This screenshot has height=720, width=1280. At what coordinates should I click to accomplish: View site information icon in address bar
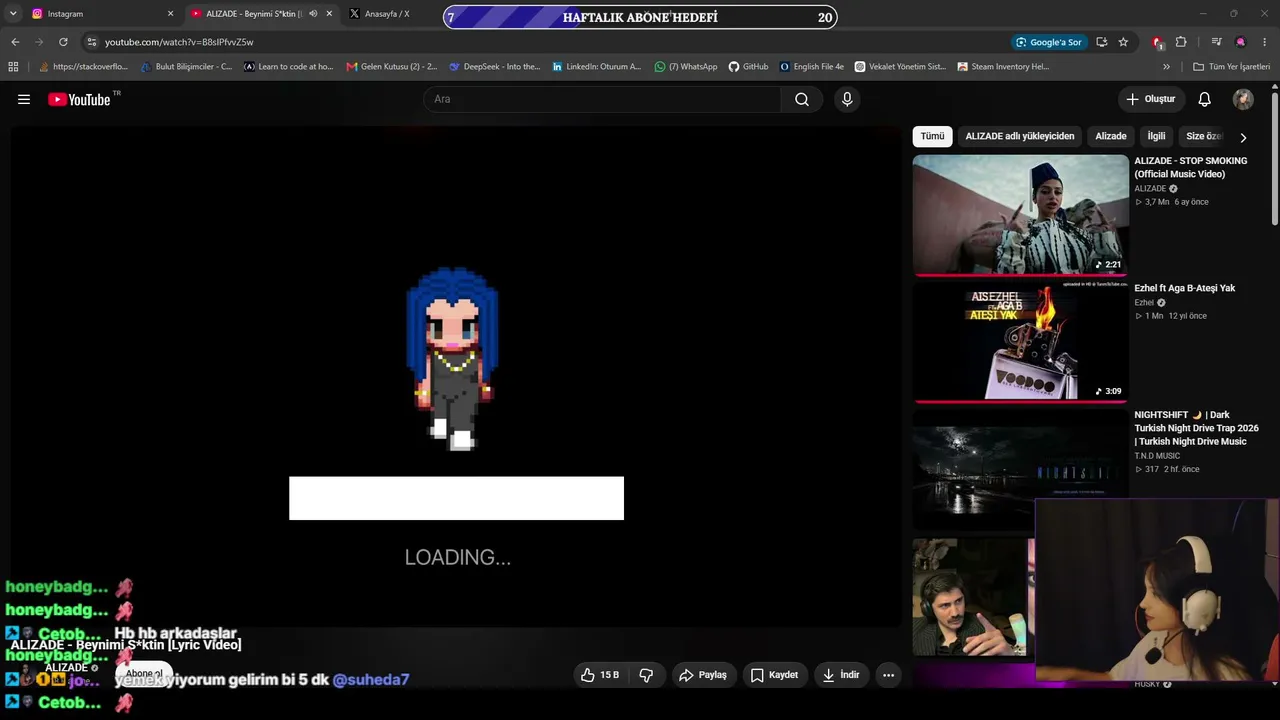tap(91, 42)
